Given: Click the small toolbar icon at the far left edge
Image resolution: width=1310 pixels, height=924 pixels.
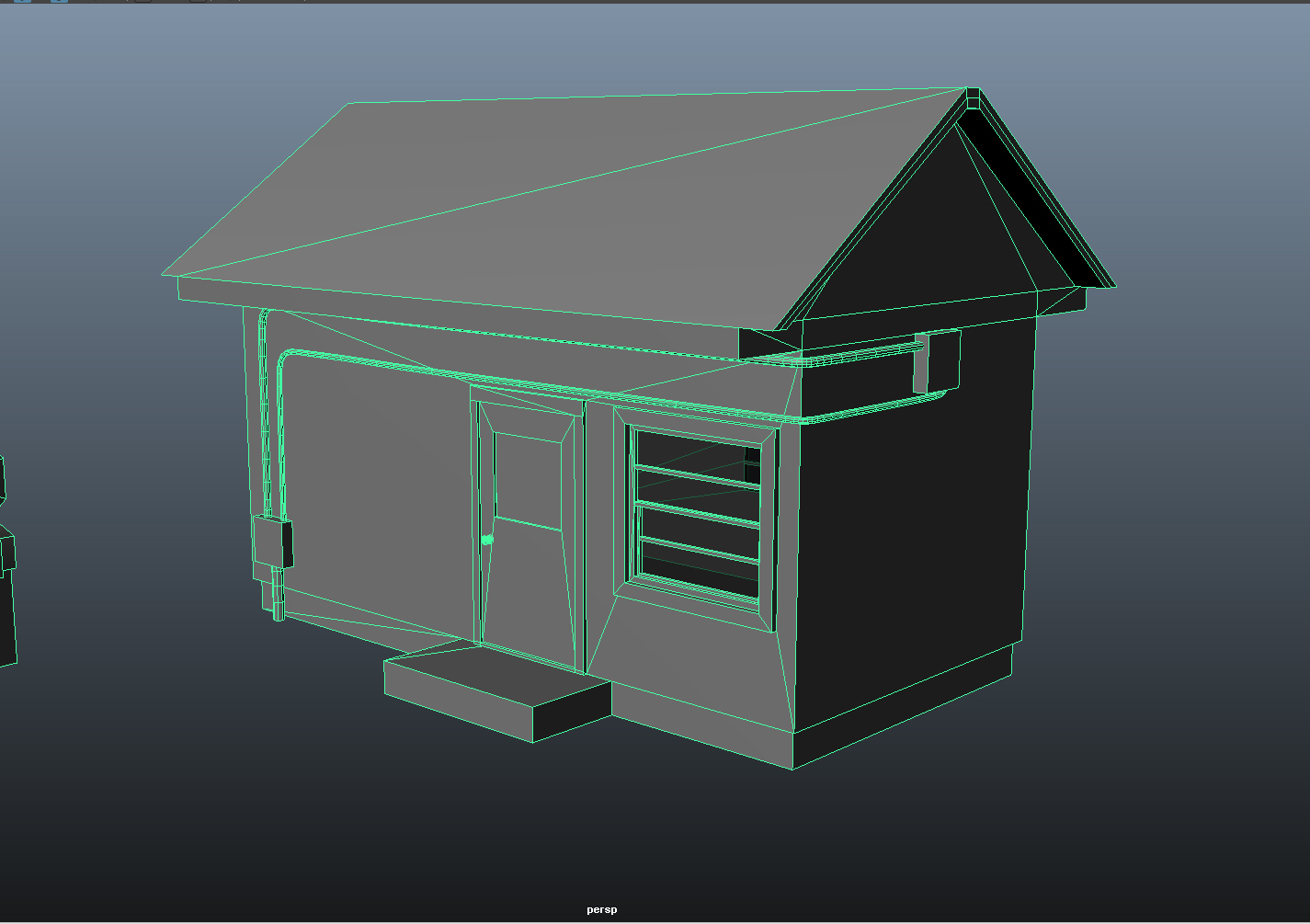Looking at the screenshot, I should pyautogui.click(x=5, y=4).
